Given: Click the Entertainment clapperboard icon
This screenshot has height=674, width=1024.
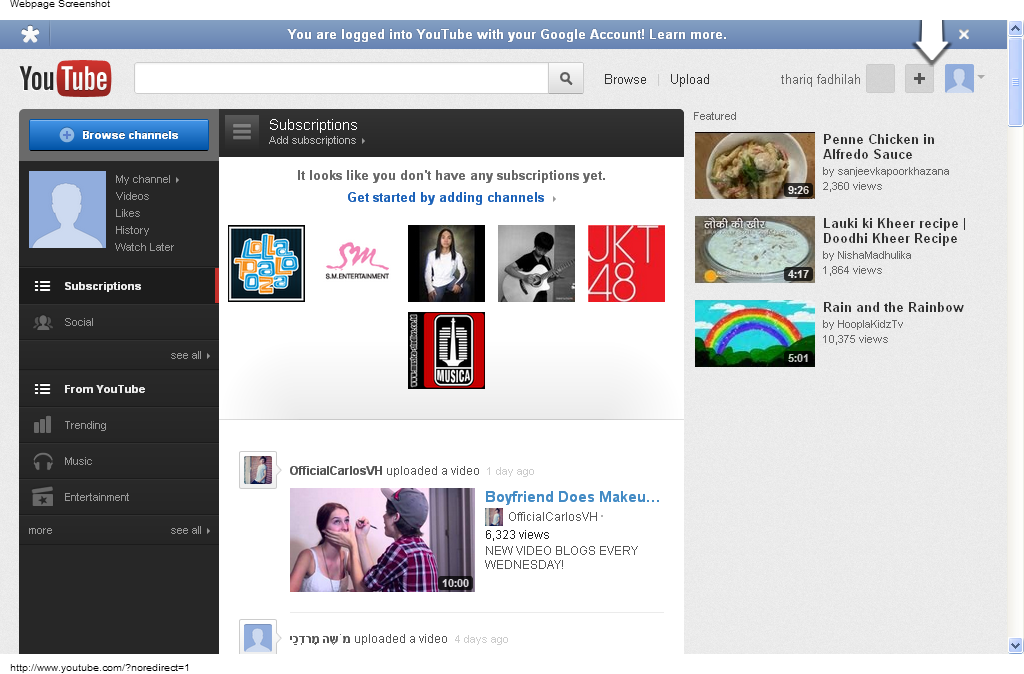Looking at the screenshot, I should pyautogui.click(x=43, y=497).
